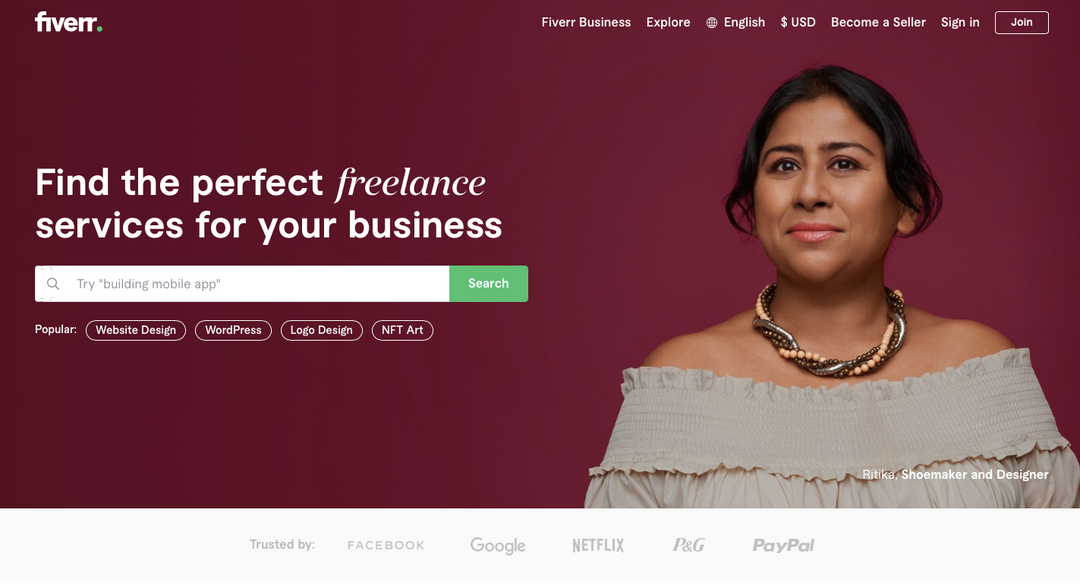
Task: Select the NFT Art popular tag
Action: coord(402,330)
